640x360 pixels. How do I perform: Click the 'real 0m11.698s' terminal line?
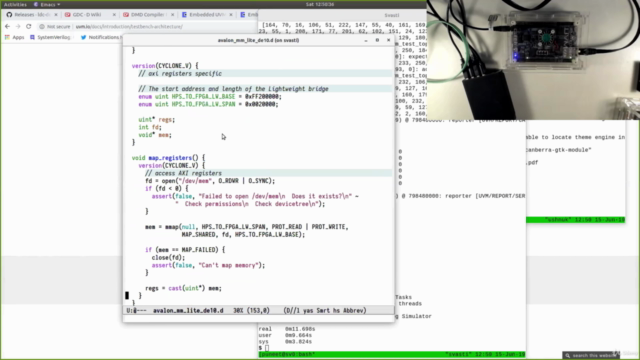(287, 329)
